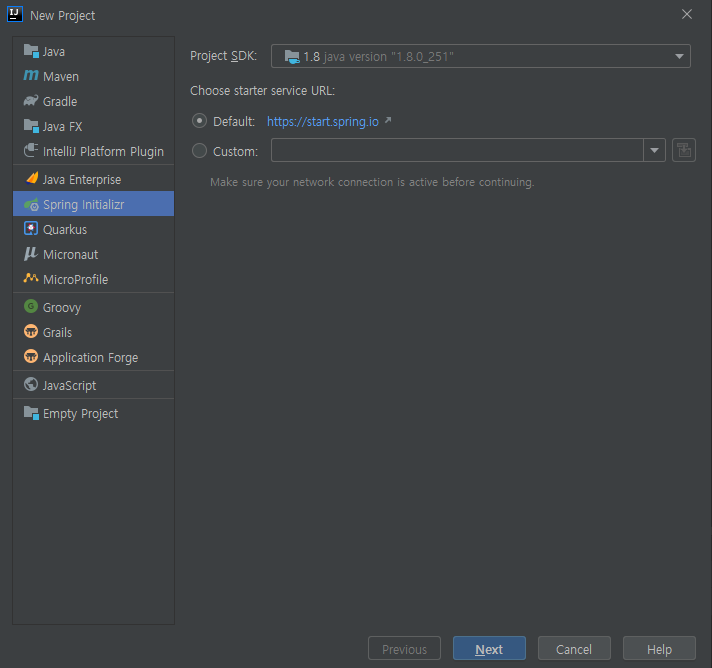Viewport: 712px width, 668px height.
Task: Click the Application Forge icon
Action: click(31, 356)
